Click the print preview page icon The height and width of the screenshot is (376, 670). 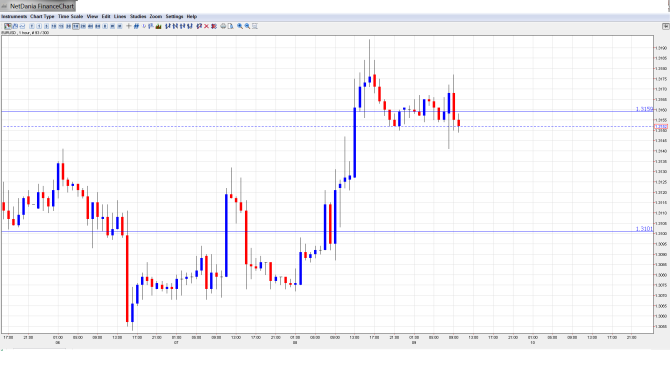[x=230, y=26]
